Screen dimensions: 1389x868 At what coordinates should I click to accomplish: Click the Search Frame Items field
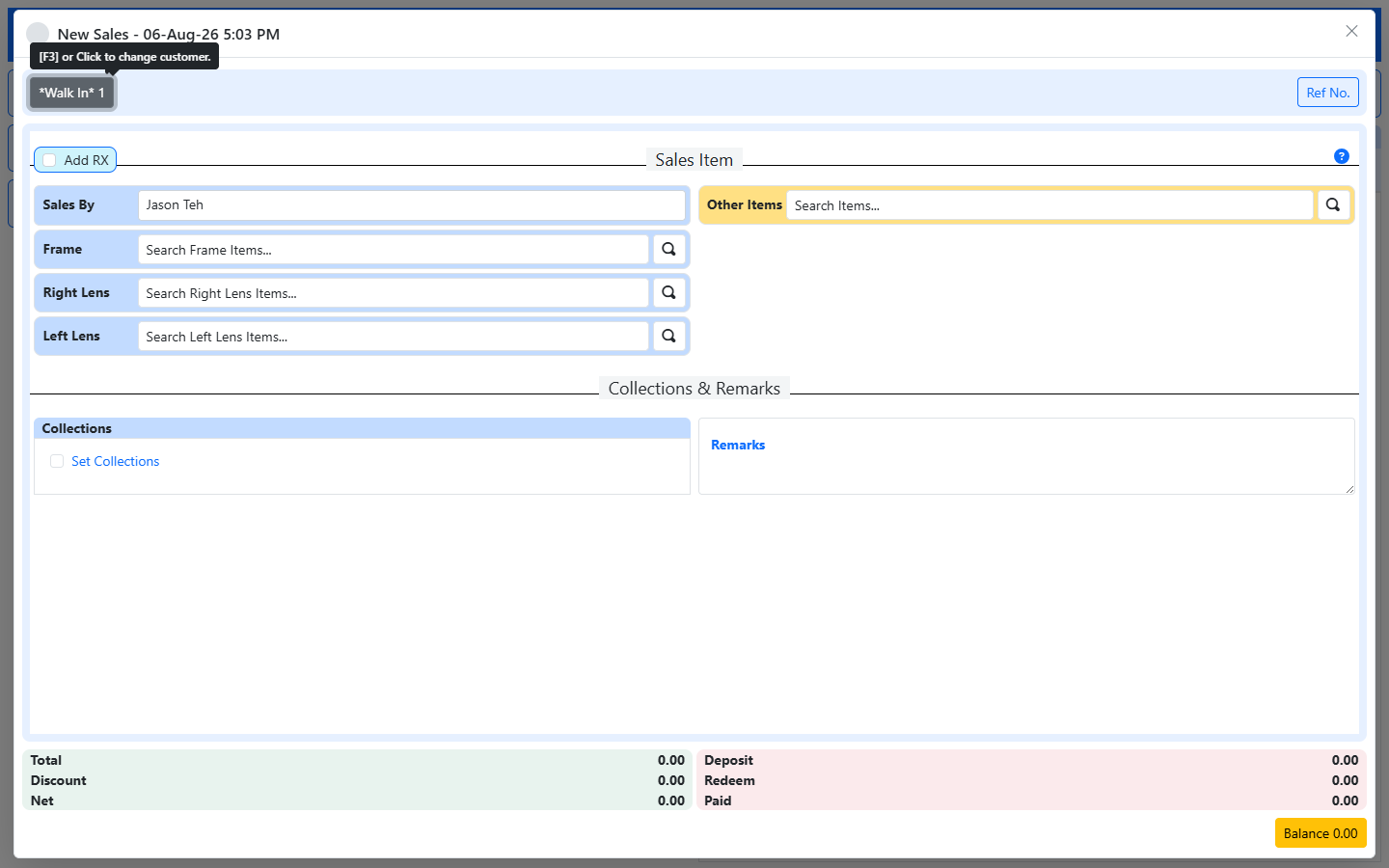pos(394,249)
